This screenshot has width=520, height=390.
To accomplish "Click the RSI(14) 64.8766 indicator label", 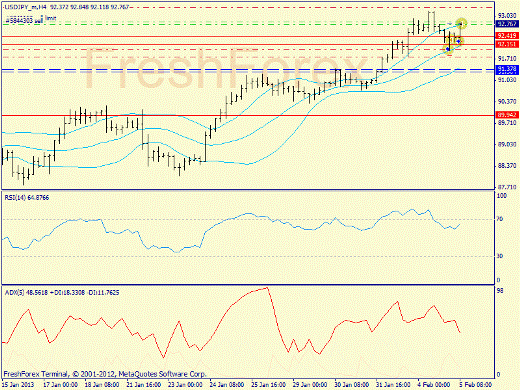I will [x=27, y=198].
